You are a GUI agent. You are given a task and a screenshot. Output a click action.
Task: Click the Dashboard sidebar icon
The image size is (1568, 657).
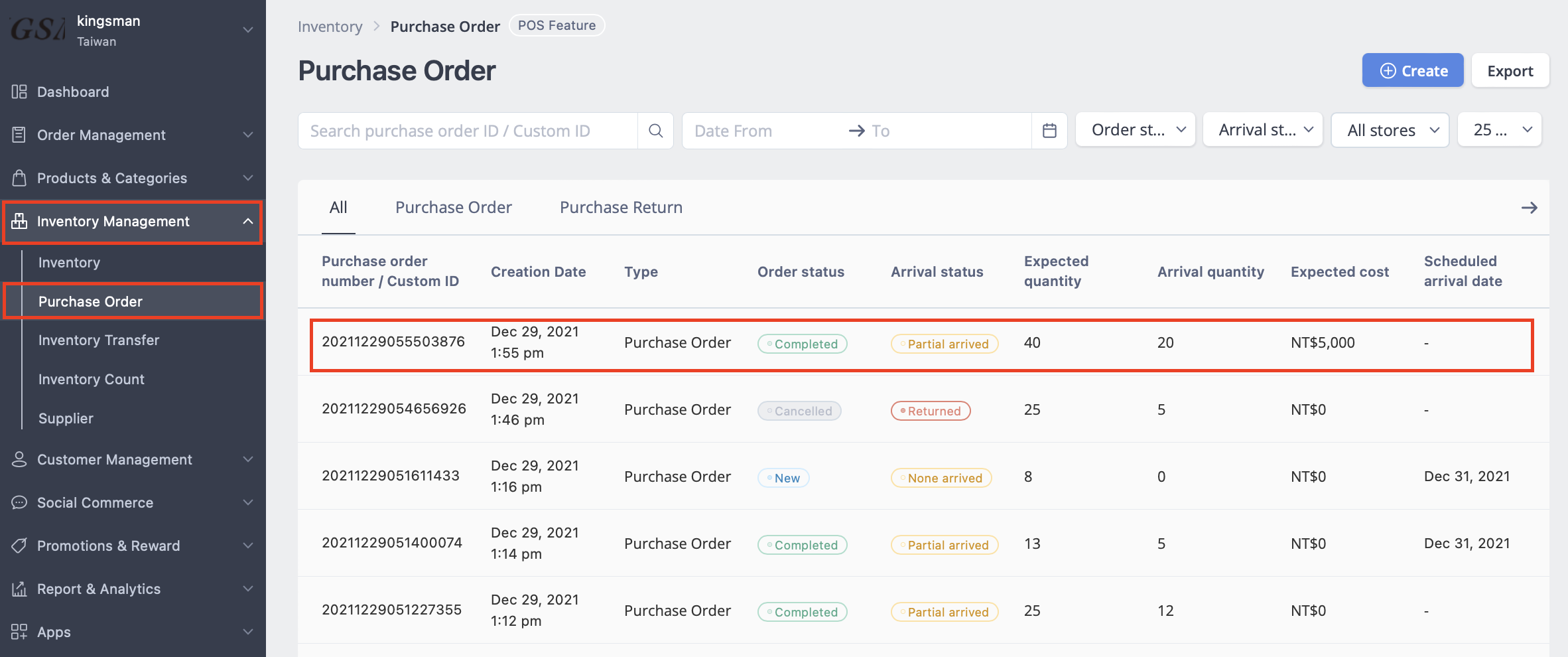(x=19, y=92)
